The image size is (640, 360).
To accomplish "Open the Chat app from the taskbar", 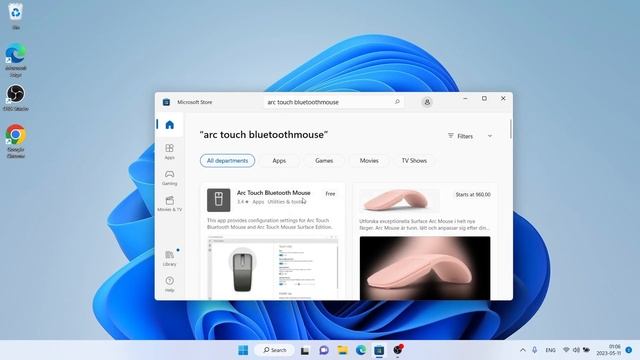I will coord(324,350).
